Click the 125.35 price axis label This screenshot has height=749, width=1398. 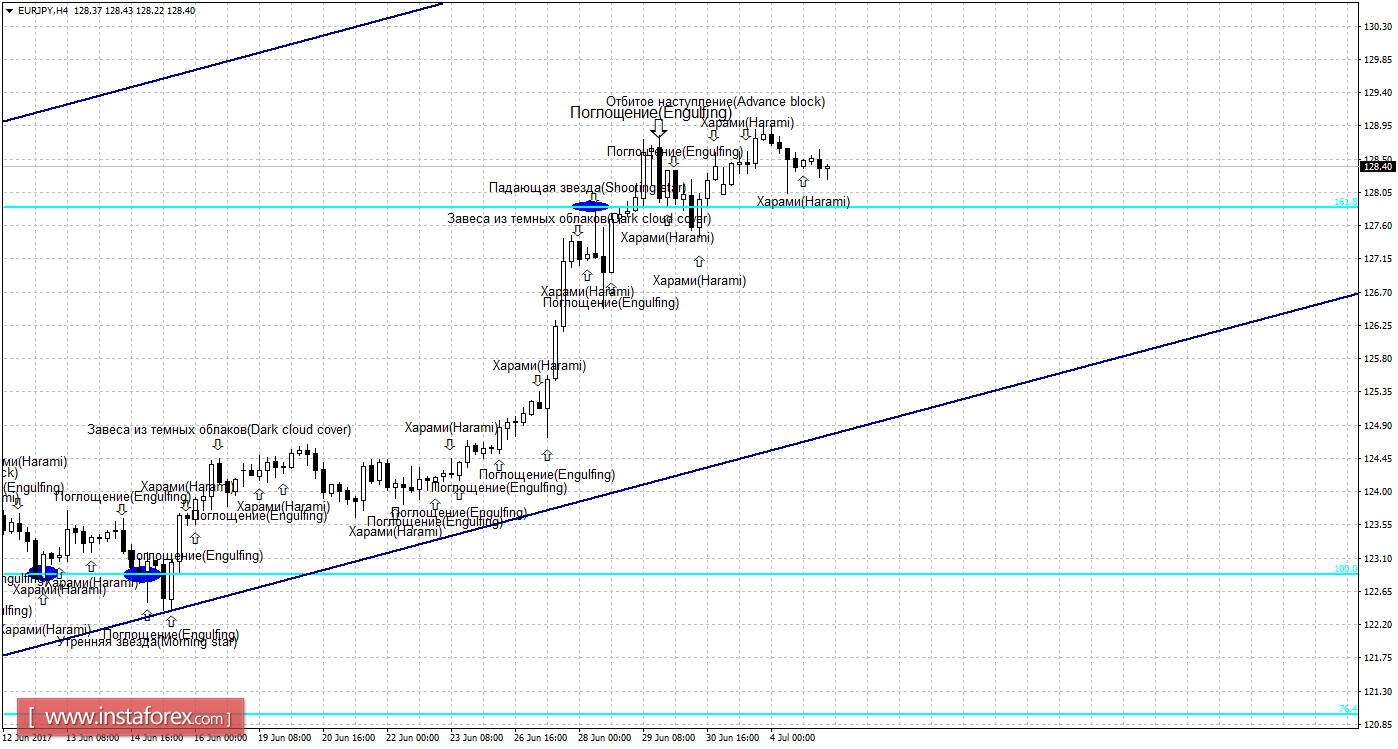tap(1378, 392)
